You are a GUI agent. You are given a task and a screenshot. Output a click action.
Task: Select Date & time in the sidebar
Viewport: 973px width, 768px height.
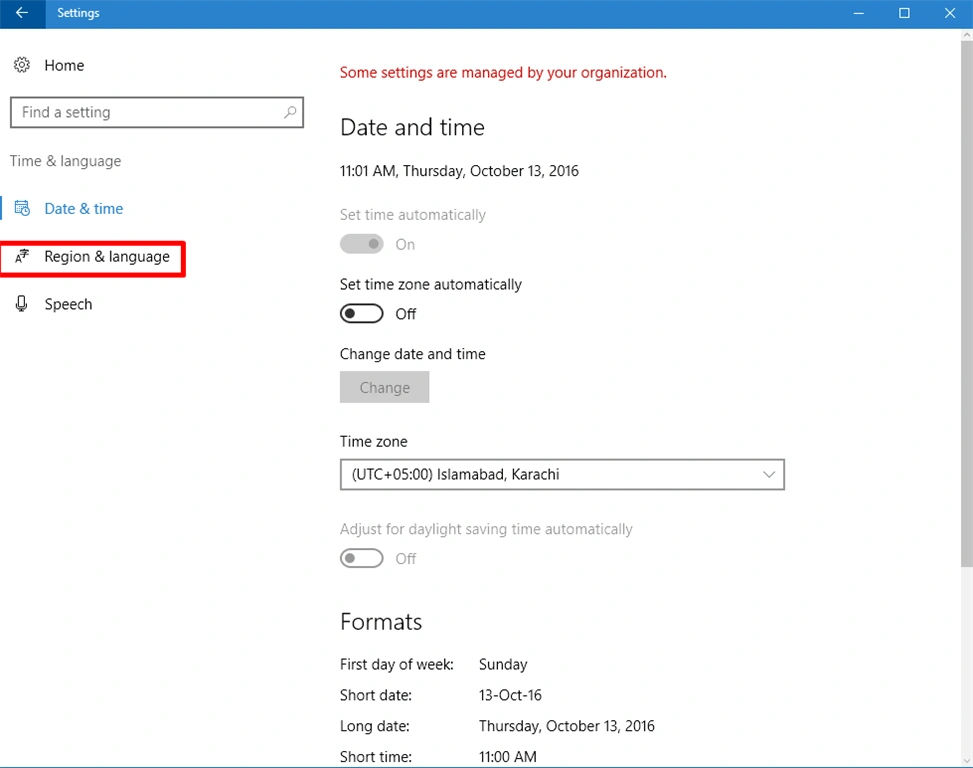coord(84,208)
